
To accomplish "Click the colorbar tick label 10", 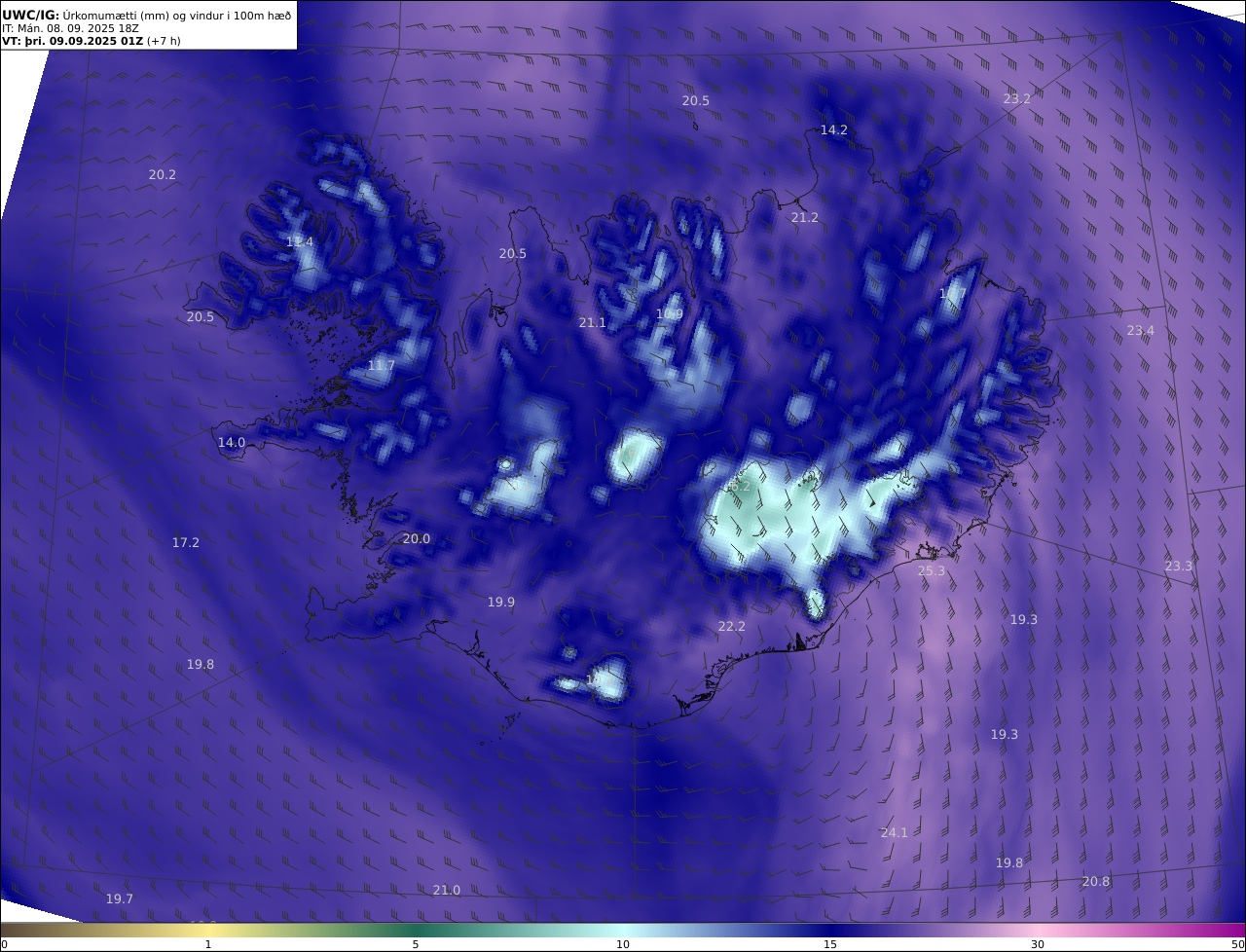I will pos(622,944).
